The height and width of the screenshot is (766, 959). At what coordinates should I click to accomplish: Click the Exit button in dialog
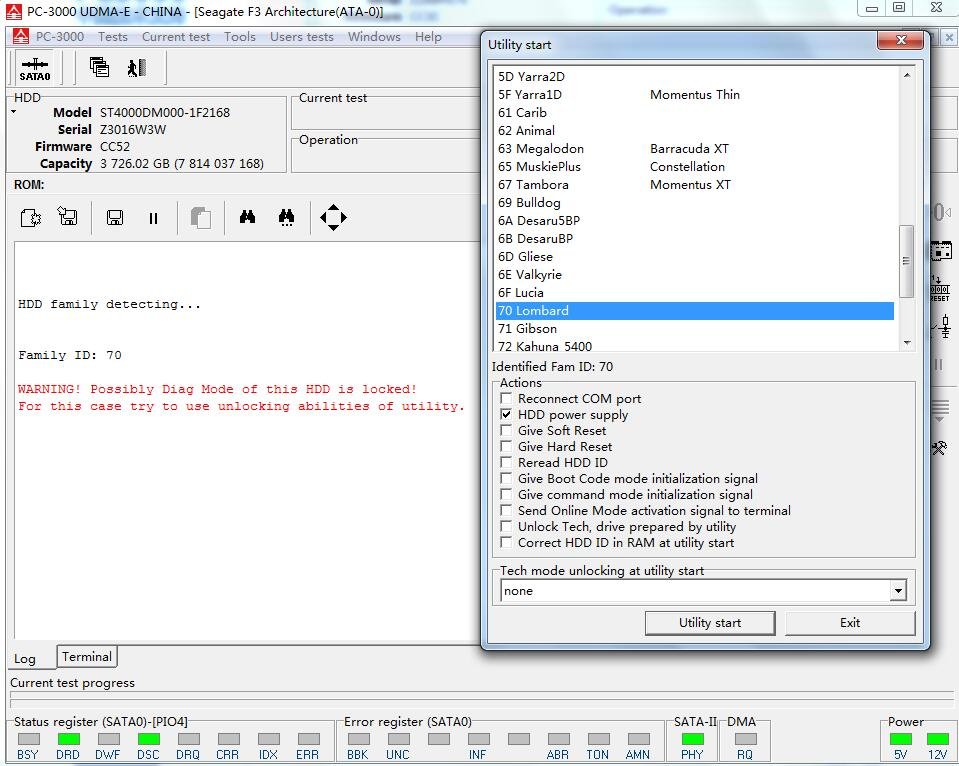pyautogui.click(x=849, y=623)
